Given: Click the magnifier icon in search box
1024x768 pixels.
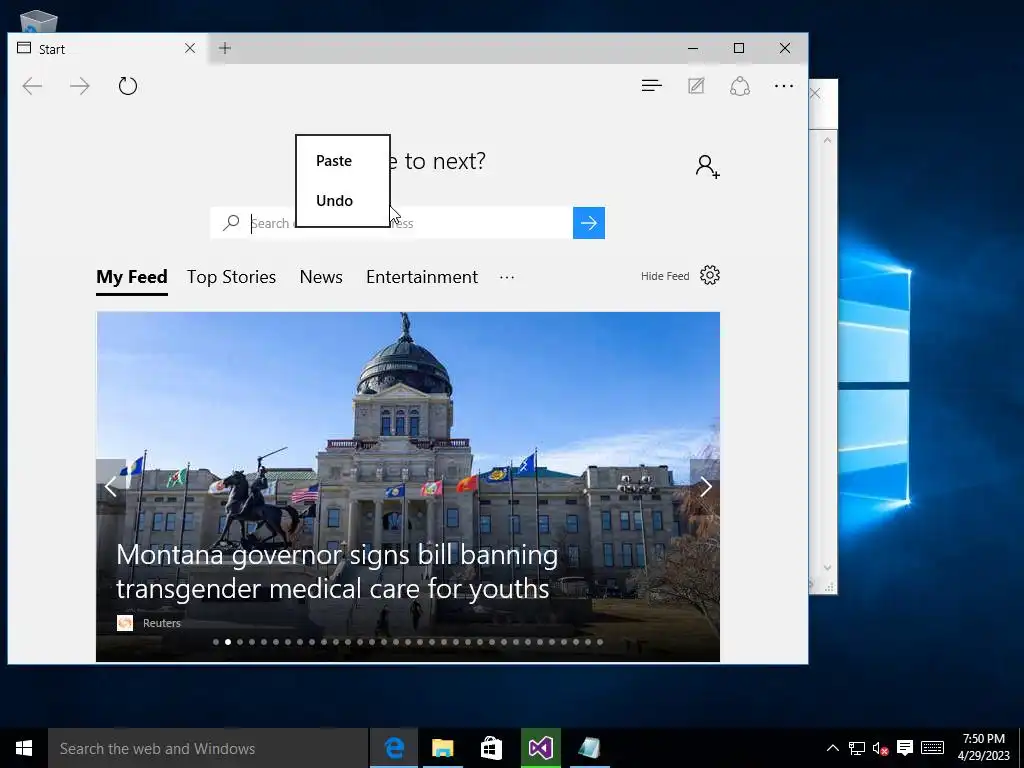Looking at the screenshot, I should coord(231,223).
